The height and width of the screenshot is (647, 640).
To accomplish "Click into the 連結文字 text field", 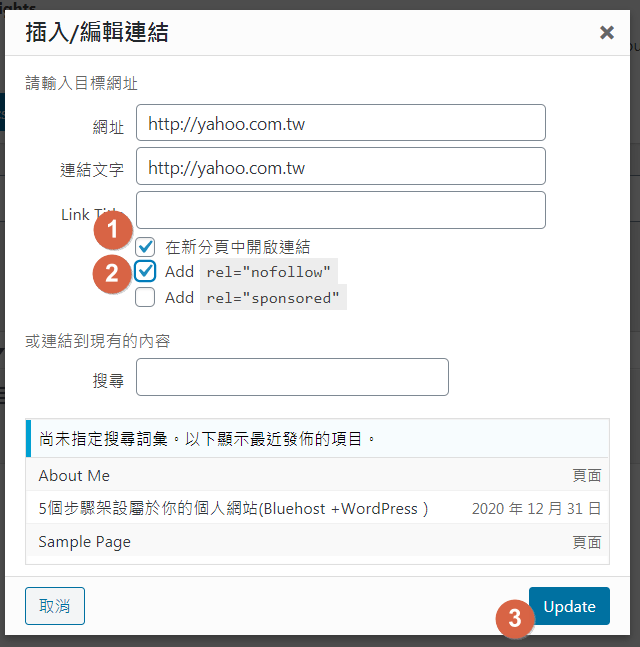I will click(x=340, y=167).
